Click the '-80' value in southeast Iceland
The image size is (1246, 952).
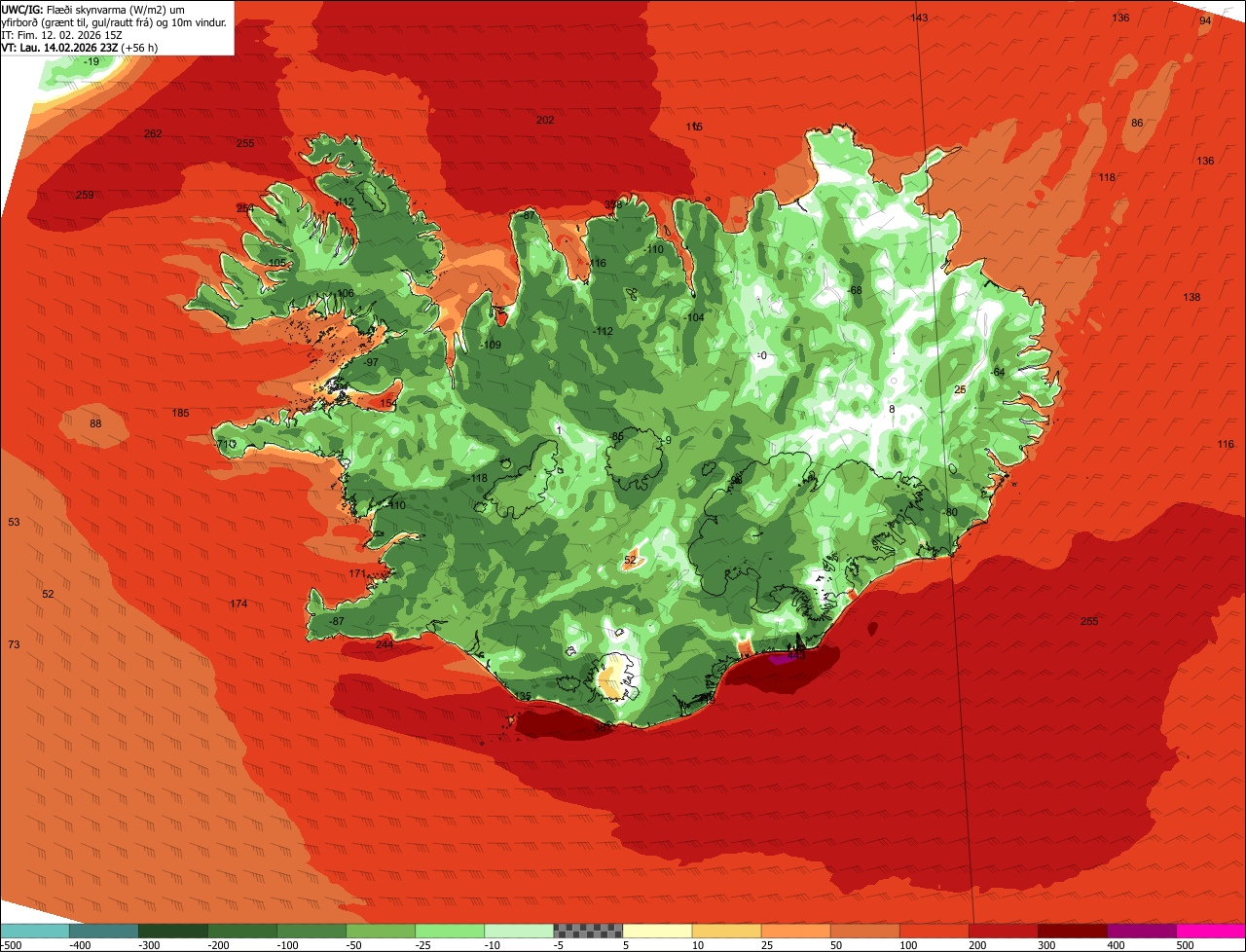950,512
